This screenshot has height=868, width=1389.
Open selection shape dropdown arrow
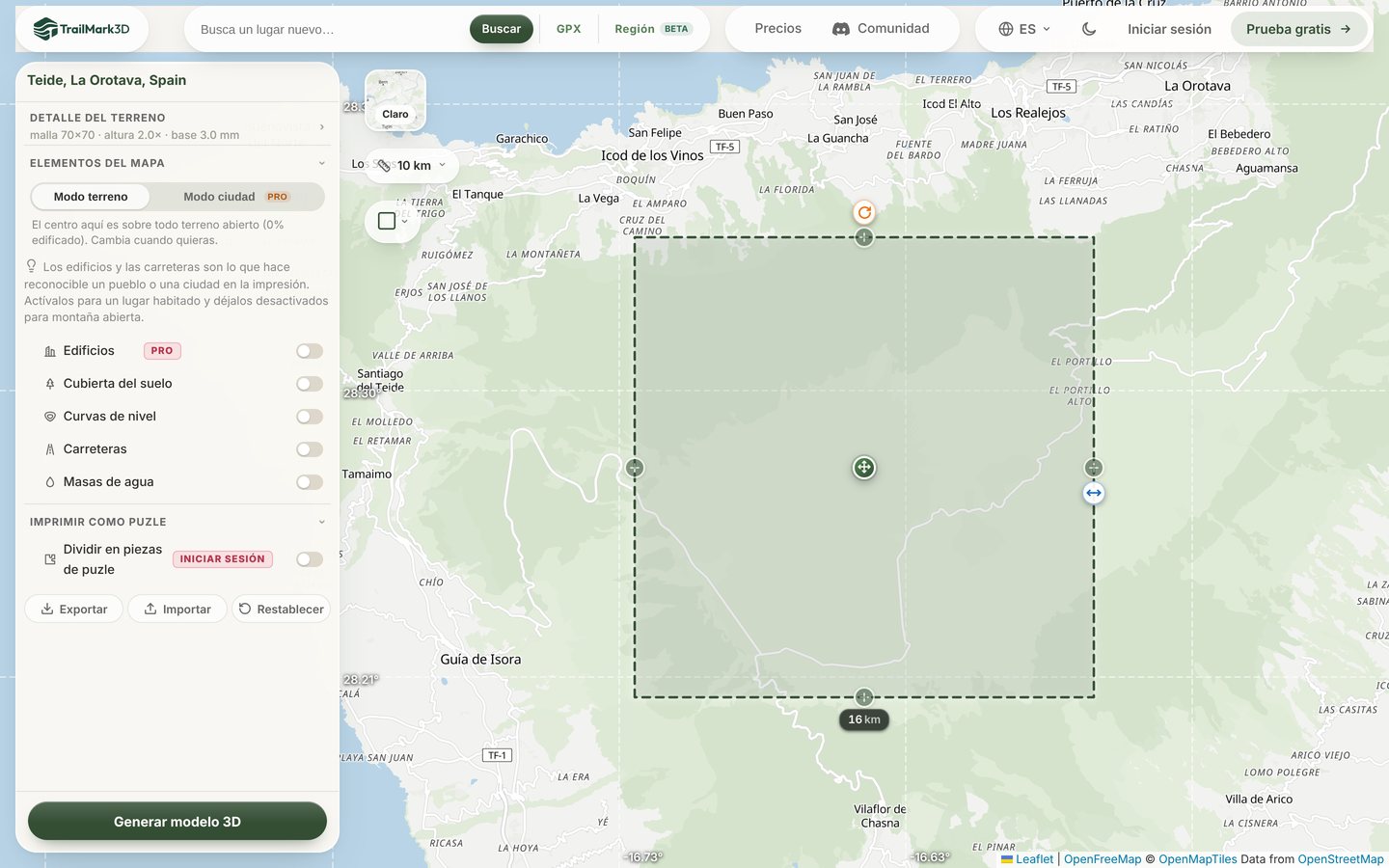tap(405, 221)
